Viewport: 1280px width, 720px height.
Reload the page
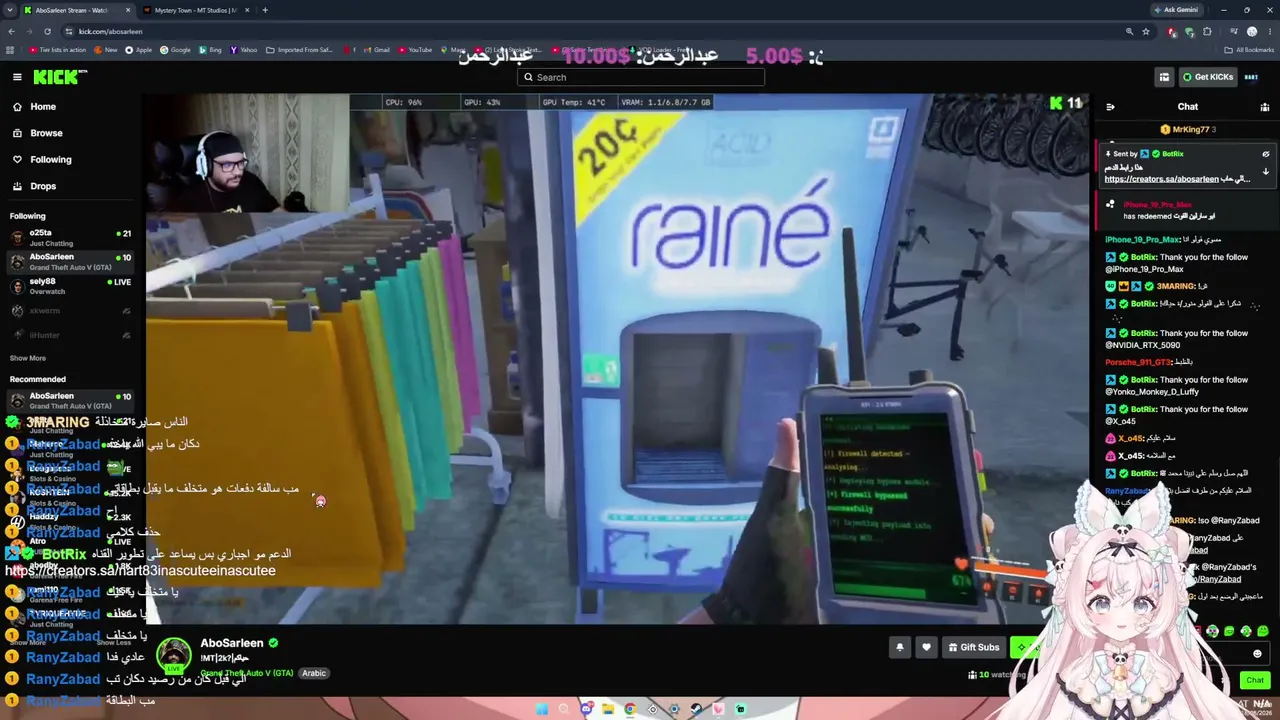[48, 31]
